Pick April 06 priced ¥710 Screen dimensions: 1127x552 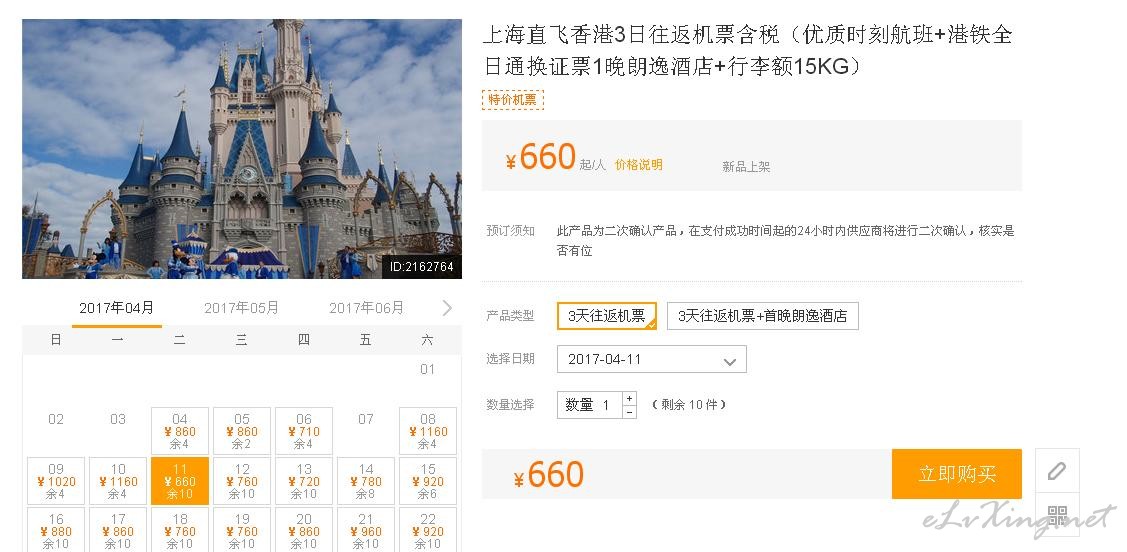click(303, 431)
